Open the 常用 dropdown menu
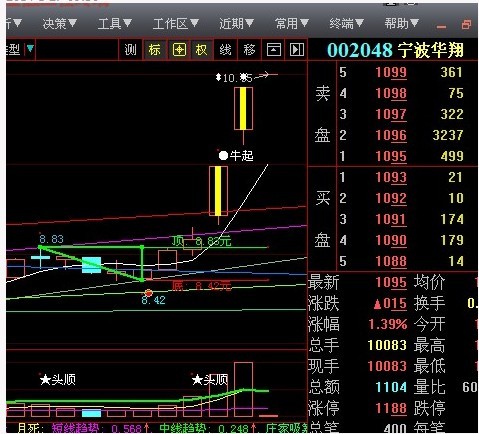 292,24
